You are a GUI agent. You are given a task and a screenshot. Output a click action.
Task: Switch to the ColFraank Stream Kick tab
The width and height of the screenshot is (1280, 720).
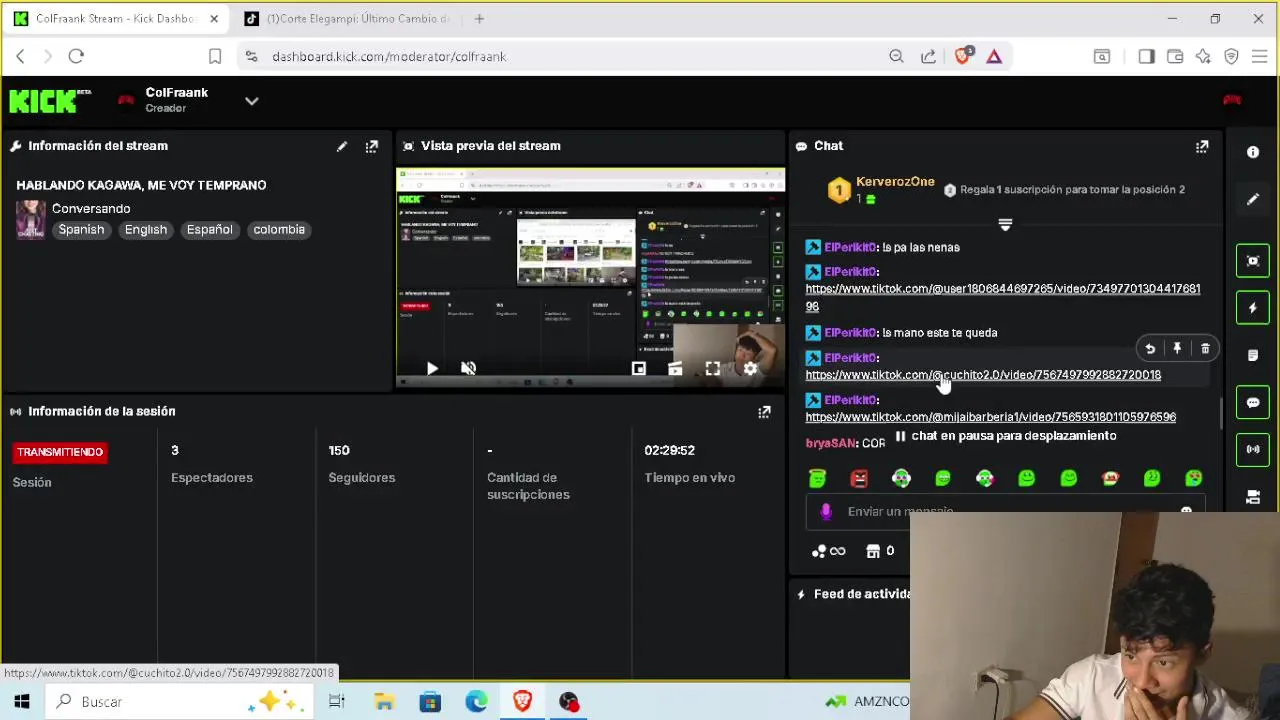(x=114, y=18)
